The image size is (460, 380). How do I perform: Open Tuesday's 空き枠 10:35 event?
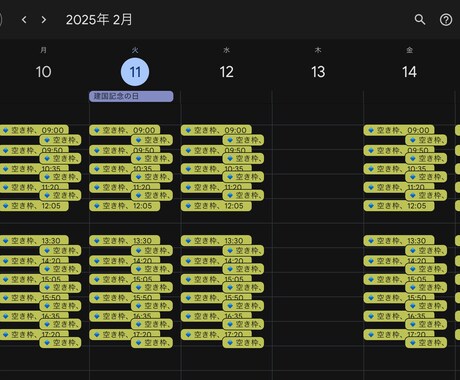tap(124, 168)
